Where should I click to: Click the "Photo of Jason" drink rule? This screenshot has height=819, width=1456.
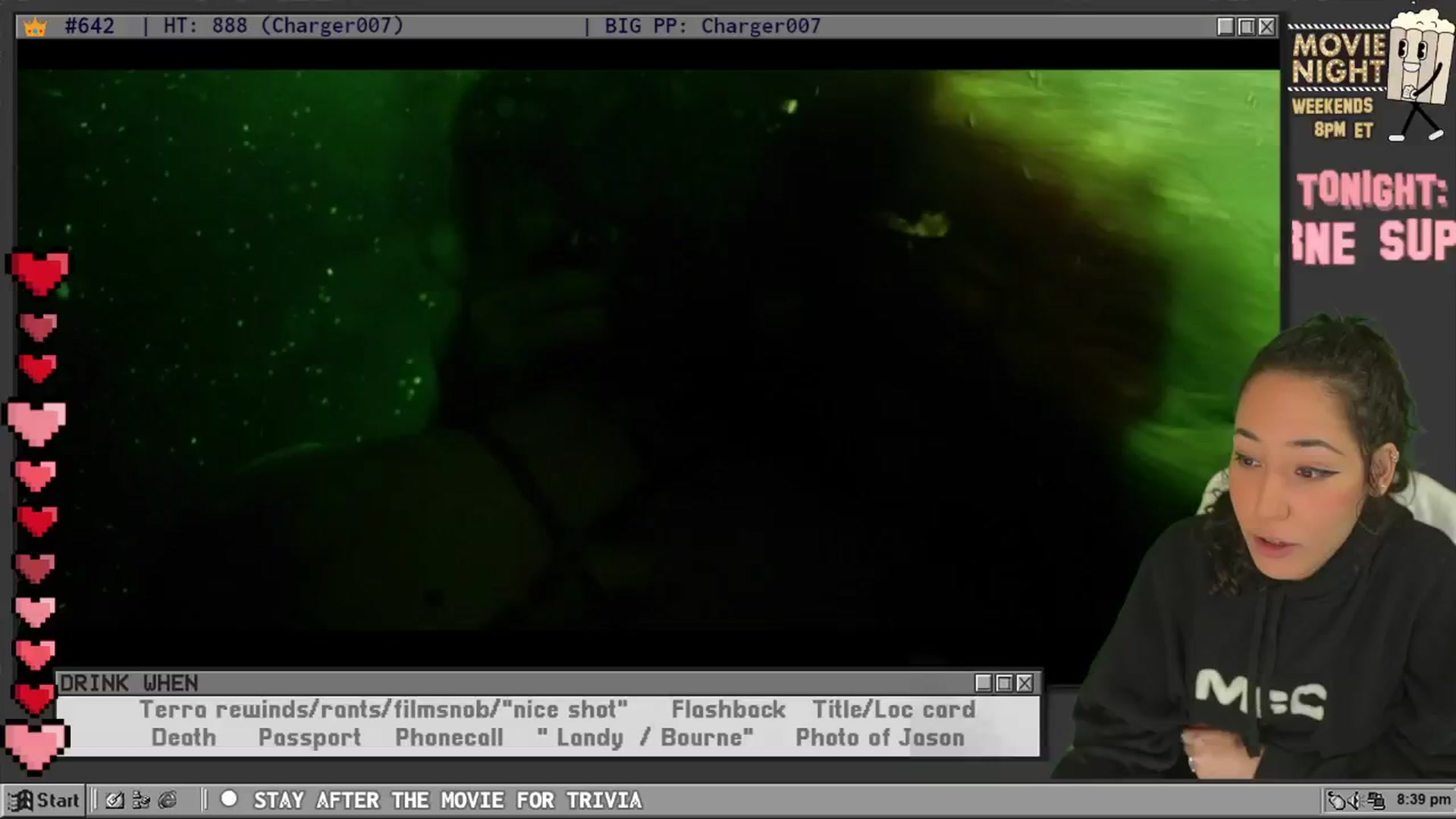coord(880,737)
